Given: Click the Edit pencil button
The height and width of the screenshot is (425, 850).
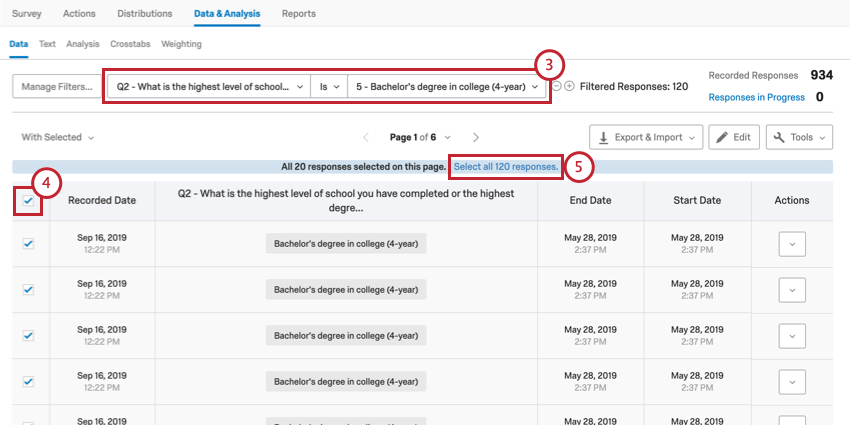Looking at the screenshot, I should [733, 137].
